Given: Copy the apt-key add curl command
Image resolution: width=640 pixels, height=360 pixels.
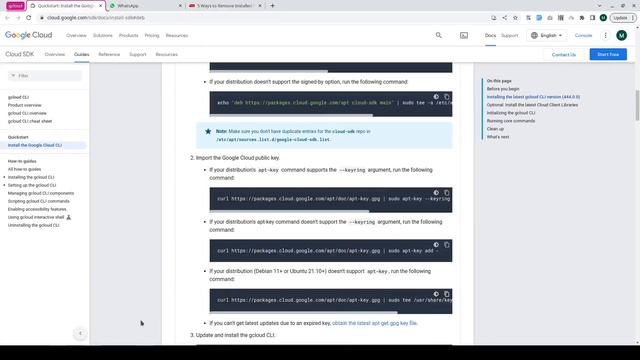Looking at the screenshot, I should point(447,245).
